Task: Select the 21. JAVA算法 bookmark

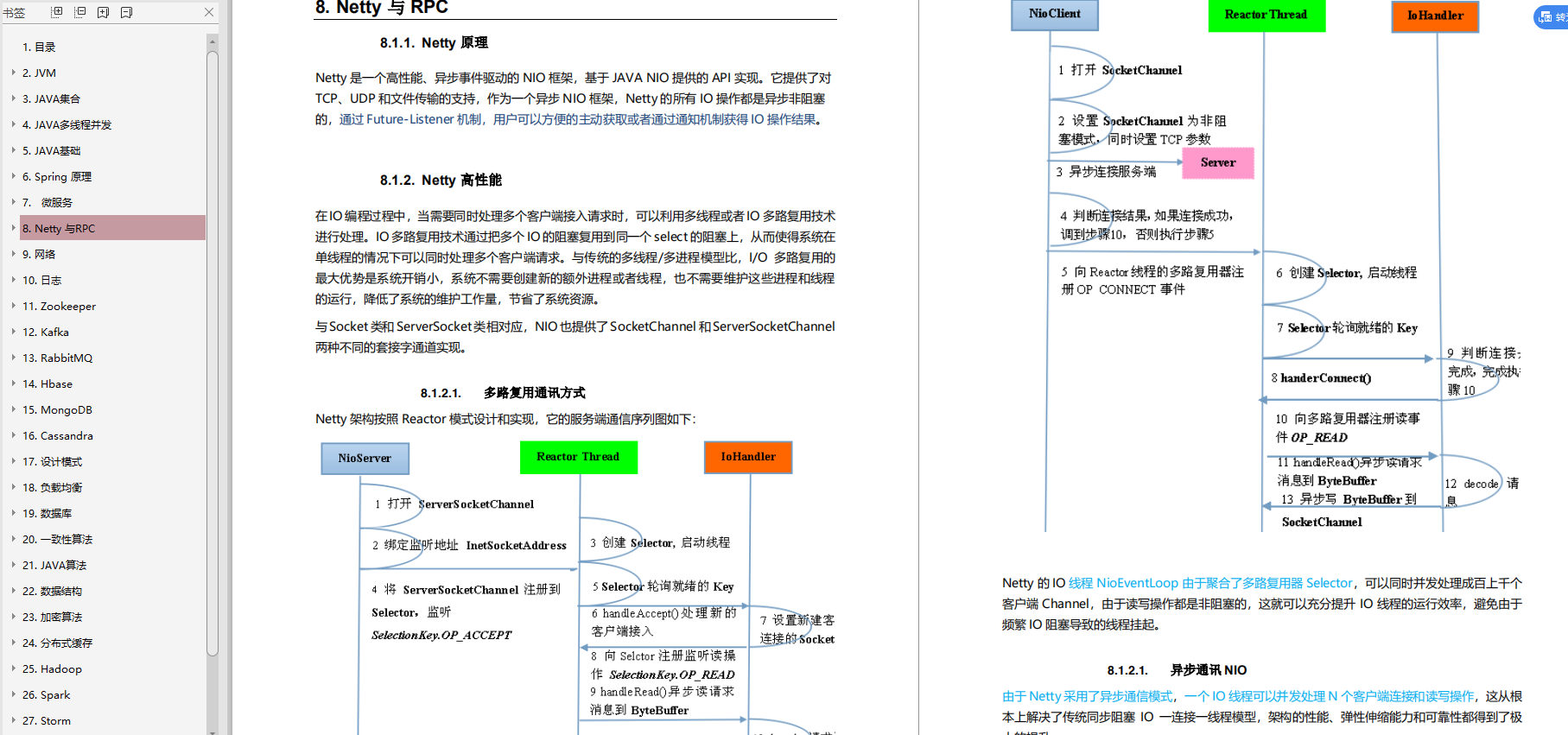Action: [54, 565]
